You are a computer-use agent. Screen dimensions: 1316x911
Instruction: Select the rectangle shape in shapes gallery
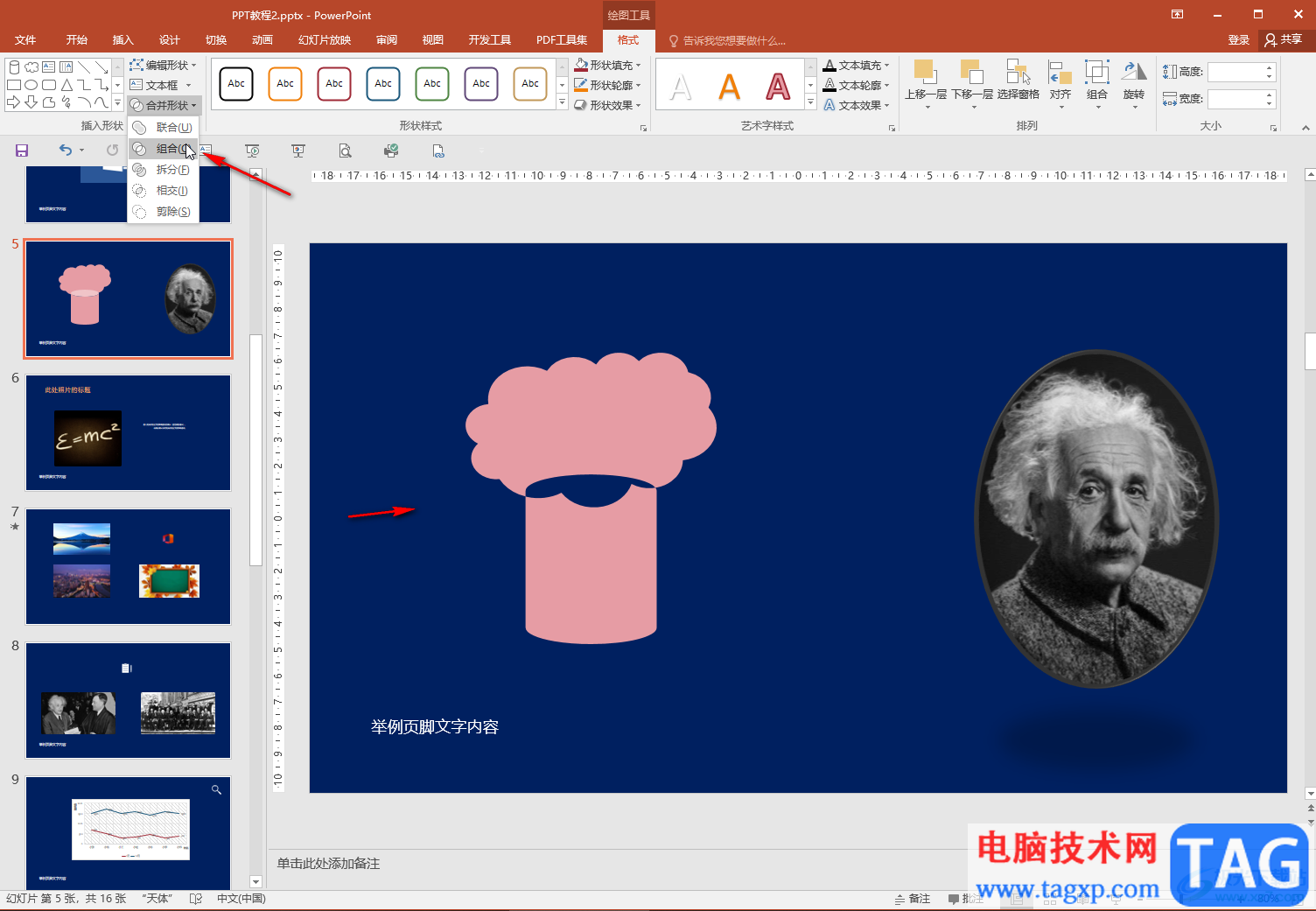click(13, 85)
